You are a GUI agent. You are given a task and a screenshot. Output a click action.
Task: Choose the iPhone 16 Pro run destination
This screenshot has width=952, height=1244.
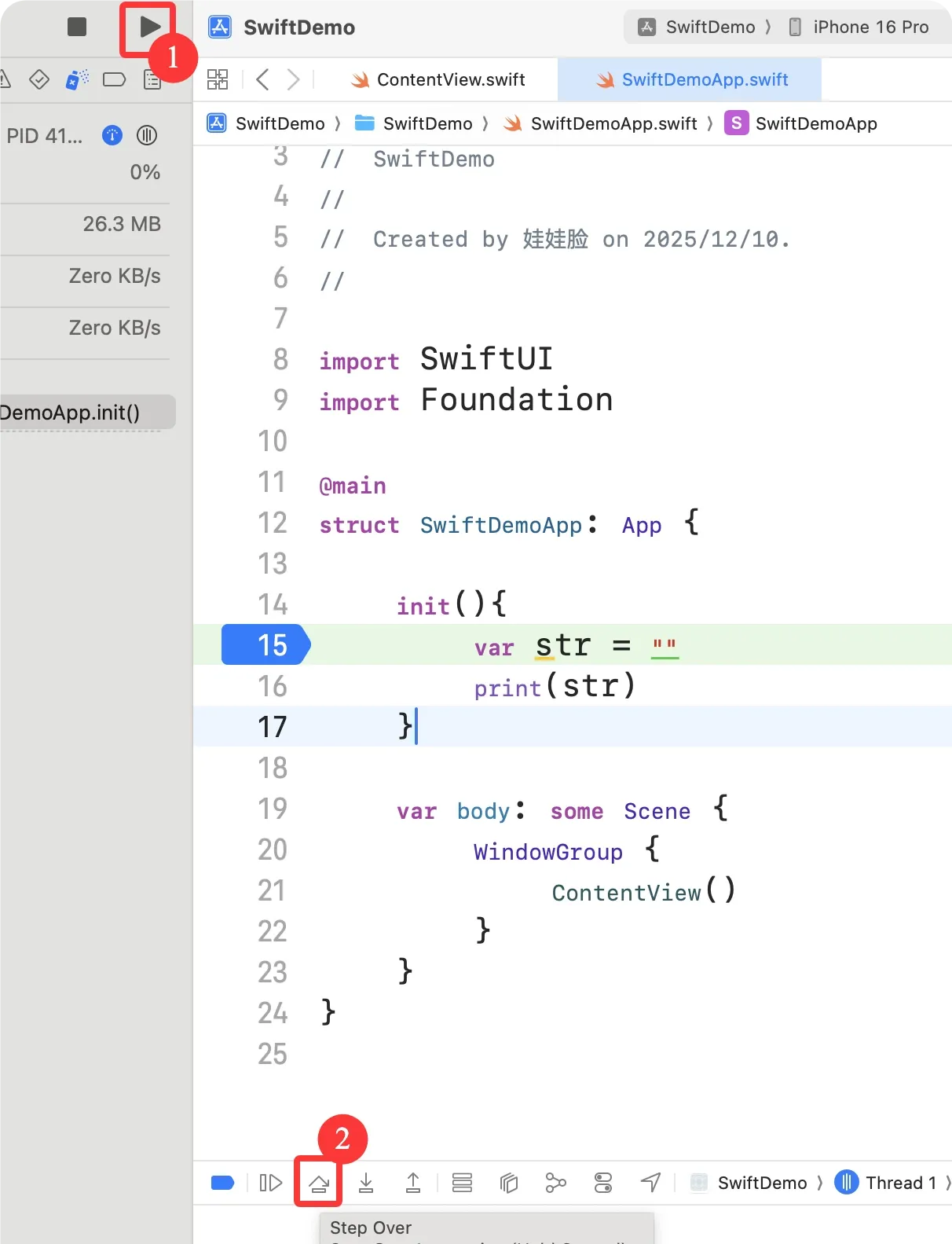coord(859,27)
